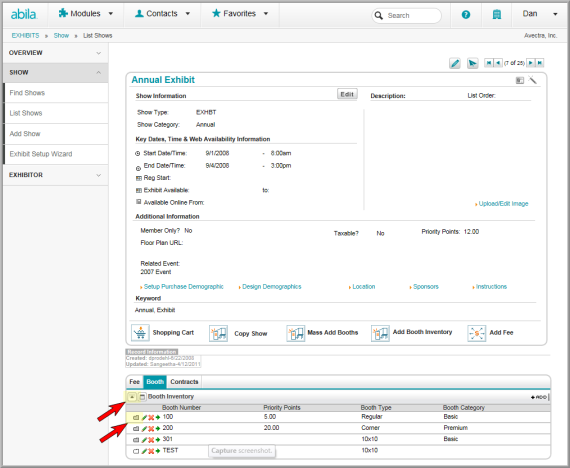Switch to the Contracts tab

click(x=184, y=382)
